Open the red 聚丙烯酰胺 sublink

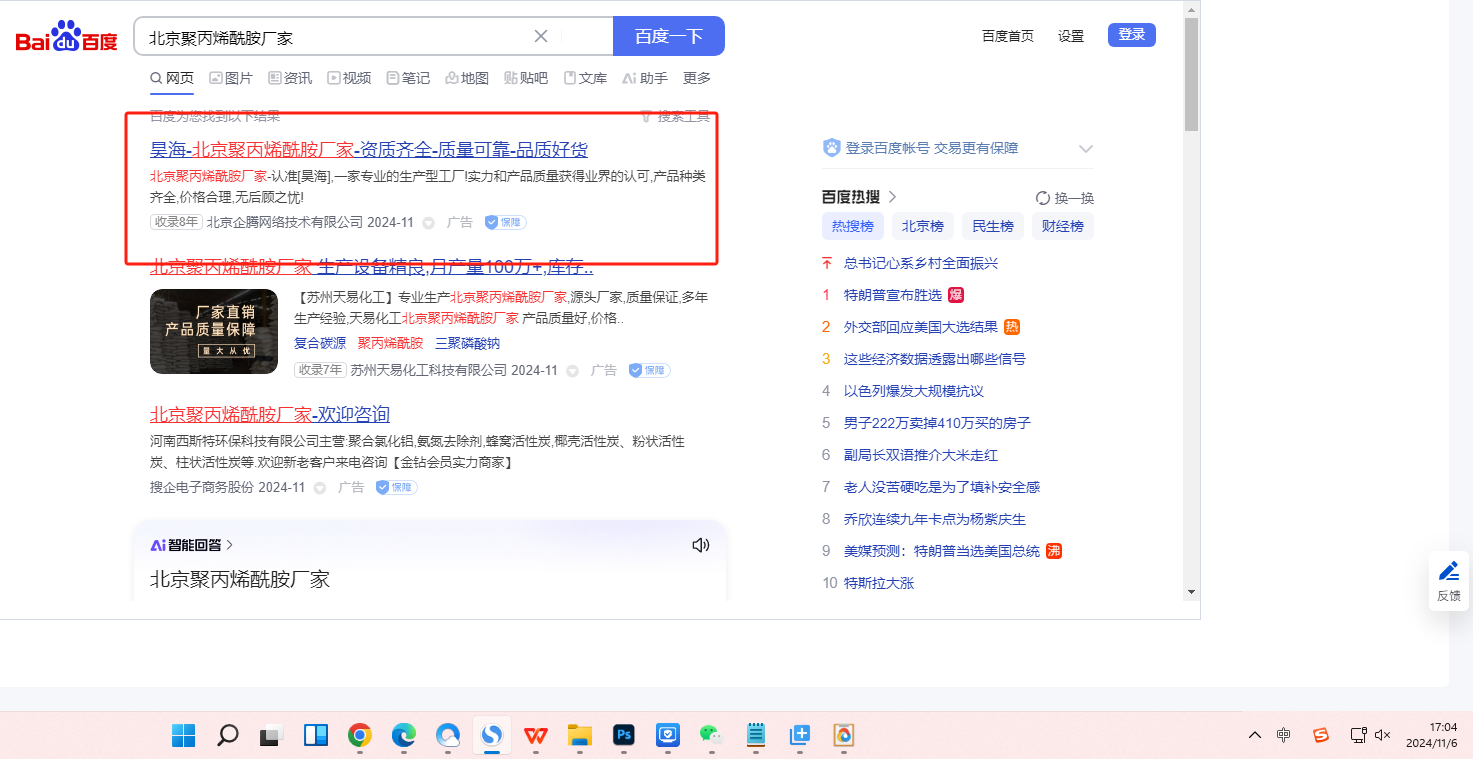point(390,343)
